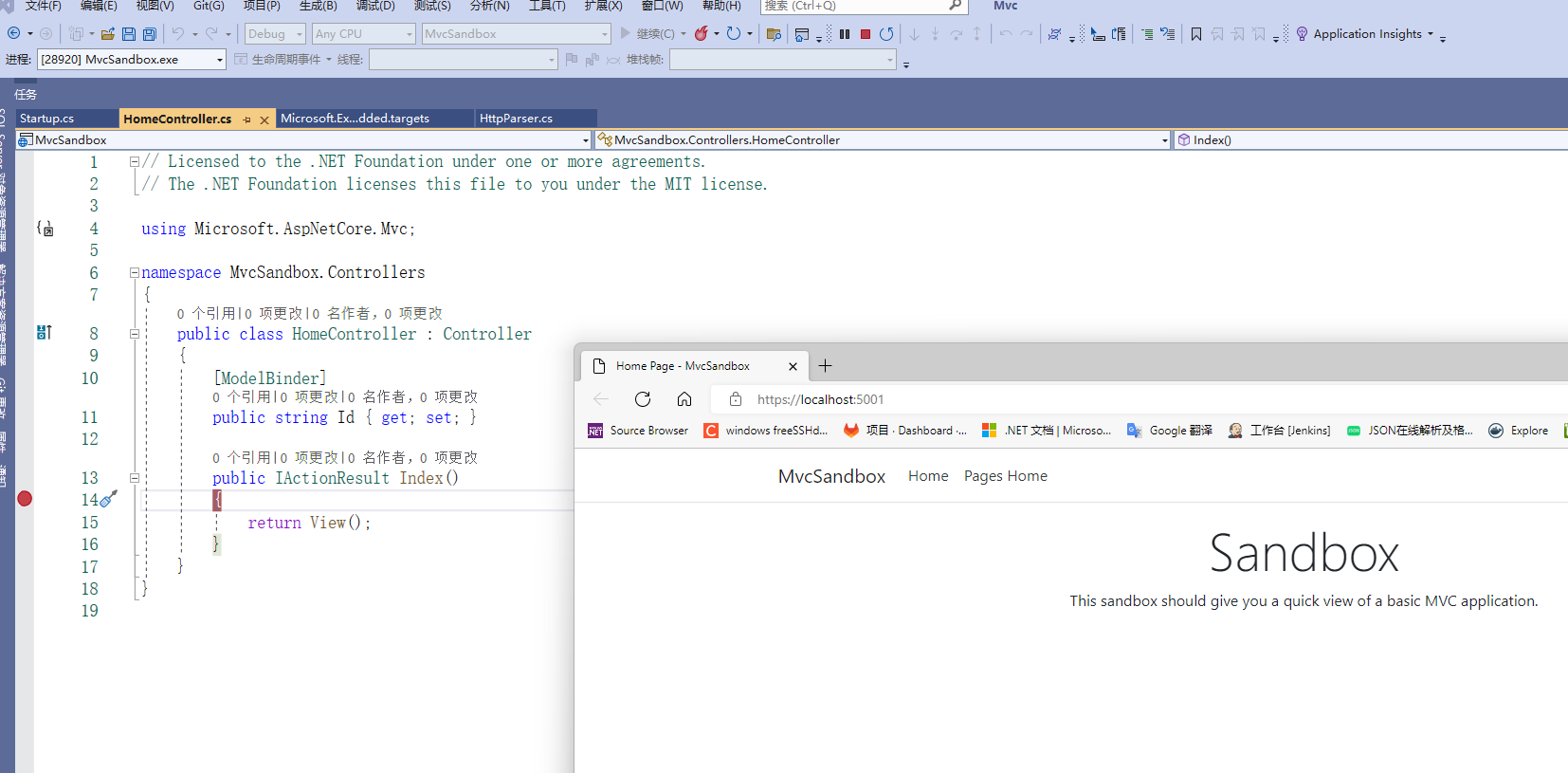The width and height of the screenshot is (1568, 773).
Task: Open the Index() member navigation dropdown
Action: tap(1372, 140)
